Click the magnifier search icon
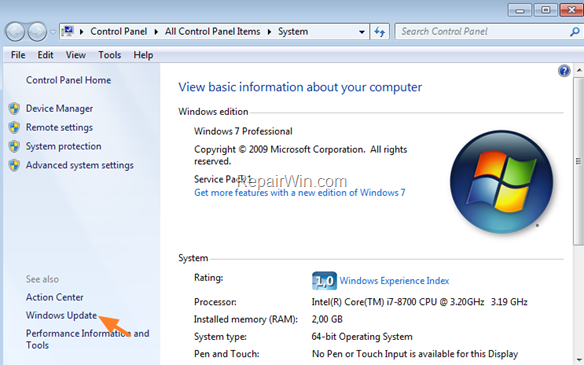 [574, 32]
